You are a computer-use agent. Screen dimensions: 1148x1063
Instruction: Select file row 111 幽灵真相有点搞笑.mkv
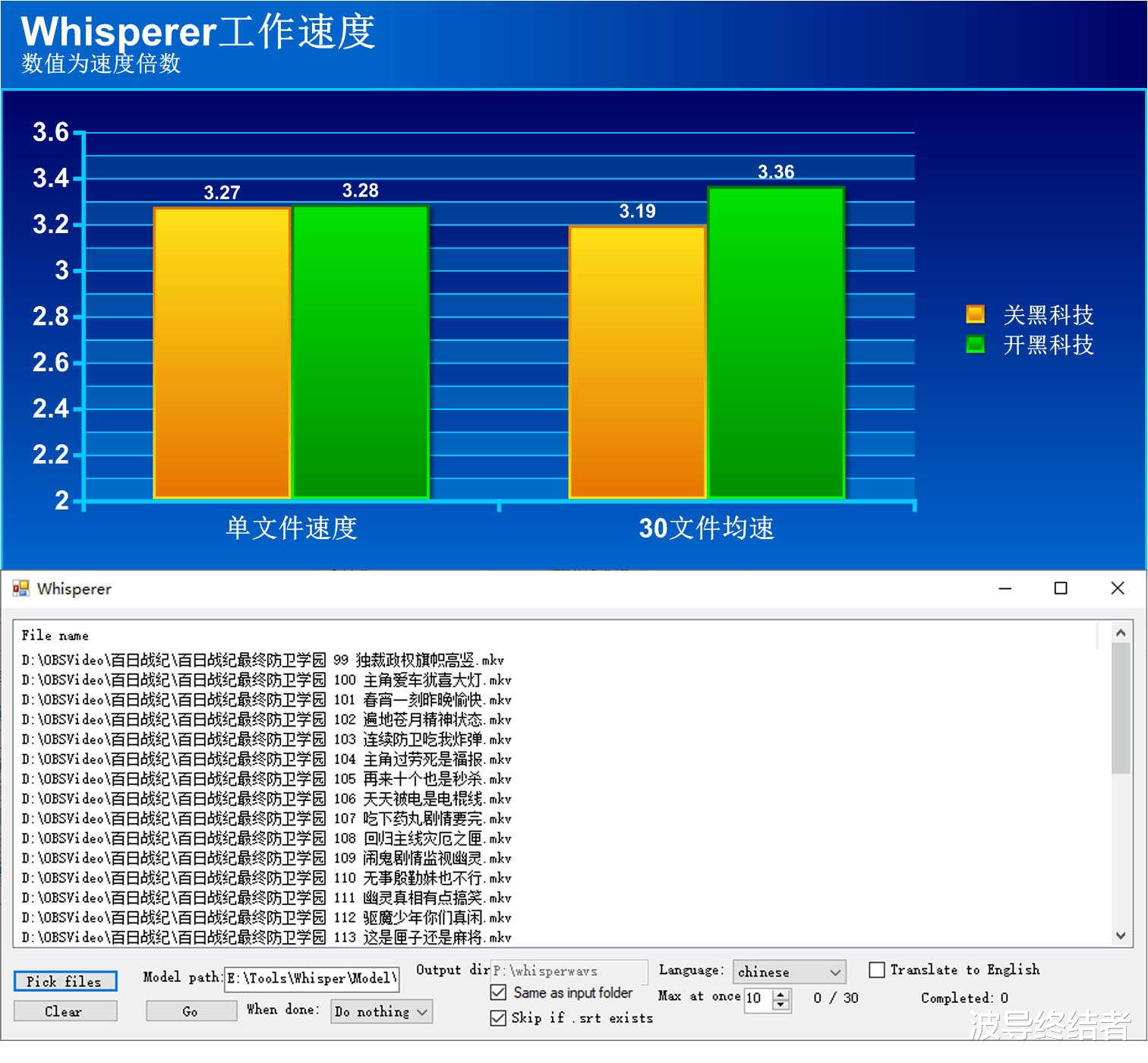[266, 897]
